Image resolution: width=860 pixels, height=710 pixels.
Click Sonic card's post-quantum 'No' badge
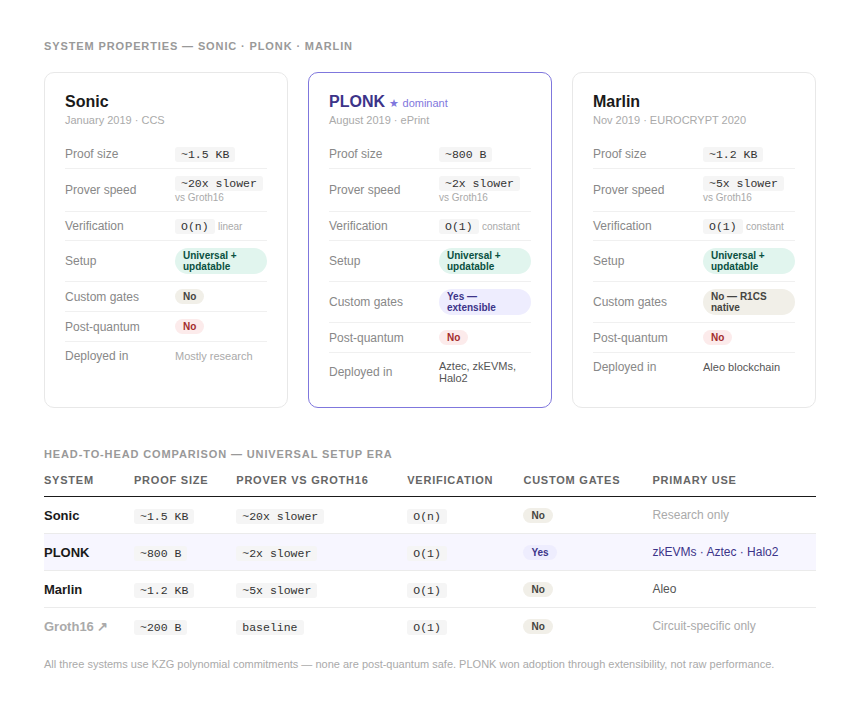click(189, 326)
